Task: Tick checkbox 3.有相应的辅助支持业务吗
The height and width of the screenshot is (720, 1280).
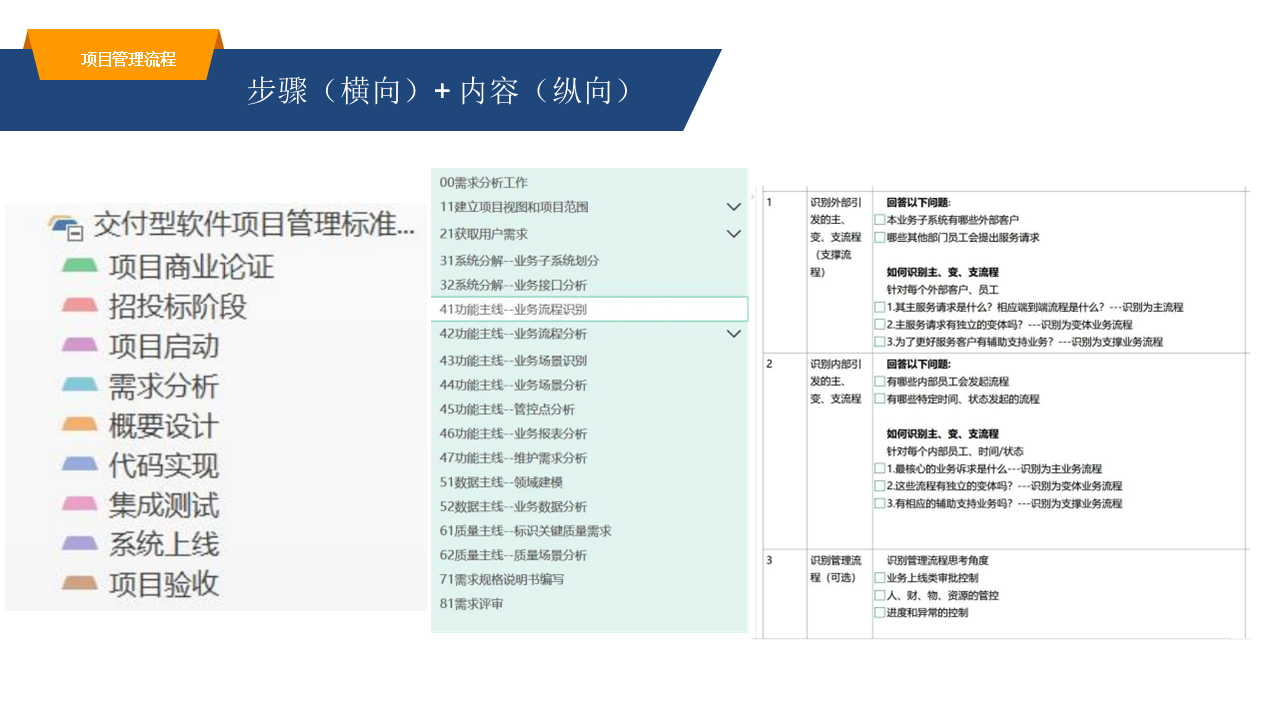Action: tap(879, 504)
